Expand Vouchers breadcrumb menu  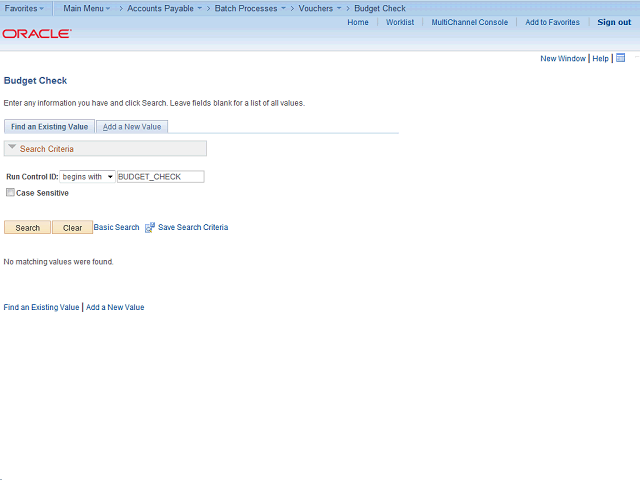tap(320, 8)
